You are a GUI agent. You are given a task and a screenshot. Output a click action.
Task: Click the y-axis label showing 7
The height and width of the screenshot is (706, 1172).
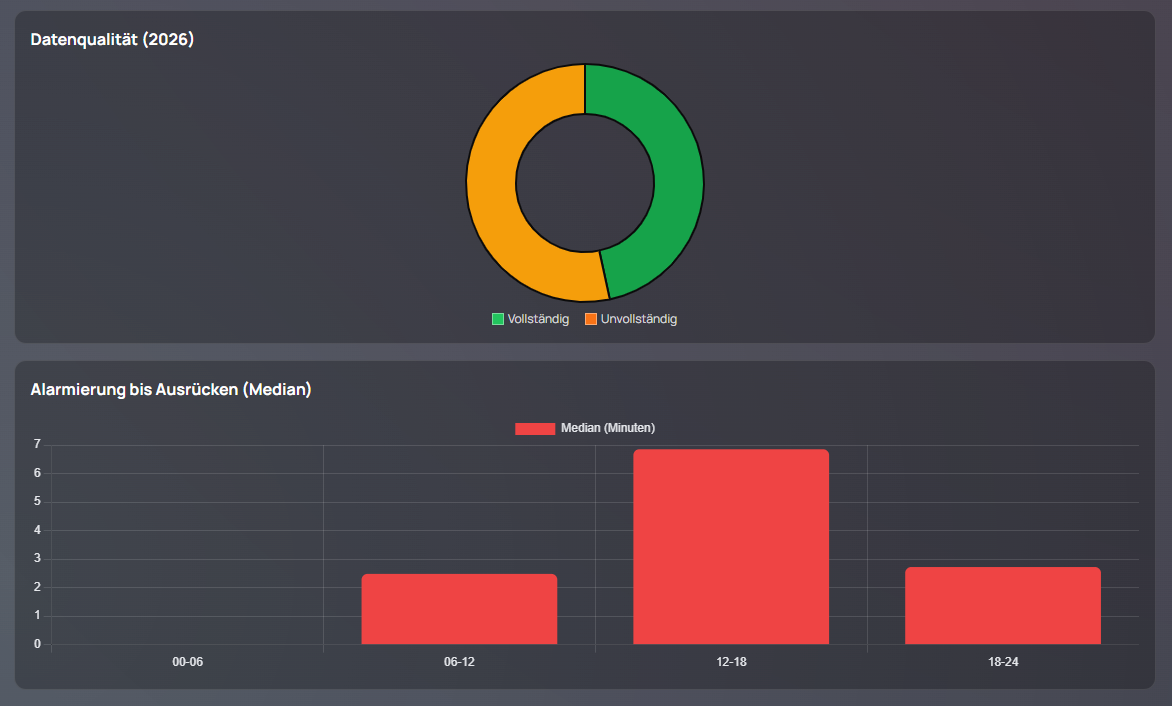coord(36,442)
